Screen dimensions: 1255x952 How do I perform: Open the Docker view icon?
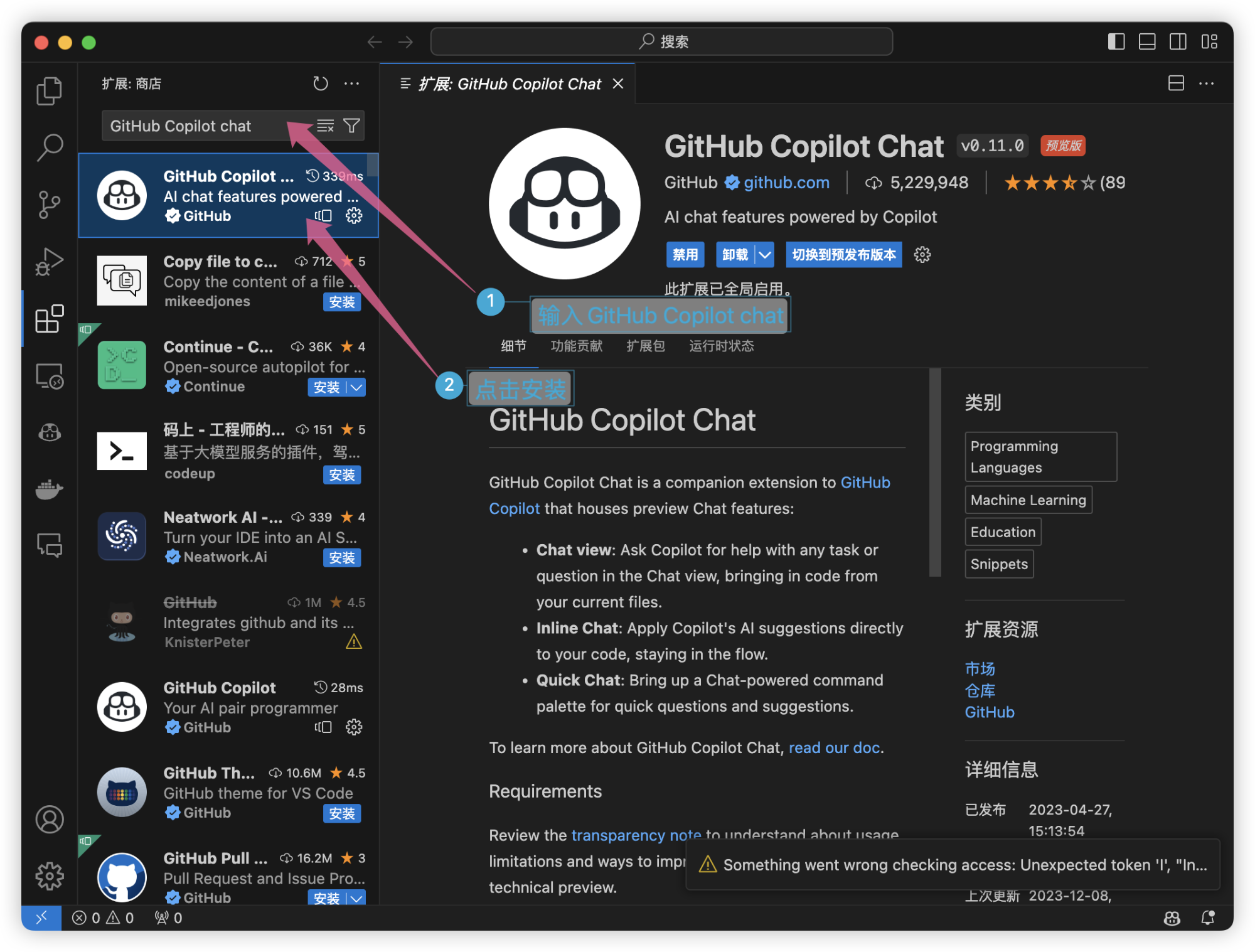click(49, 489)
